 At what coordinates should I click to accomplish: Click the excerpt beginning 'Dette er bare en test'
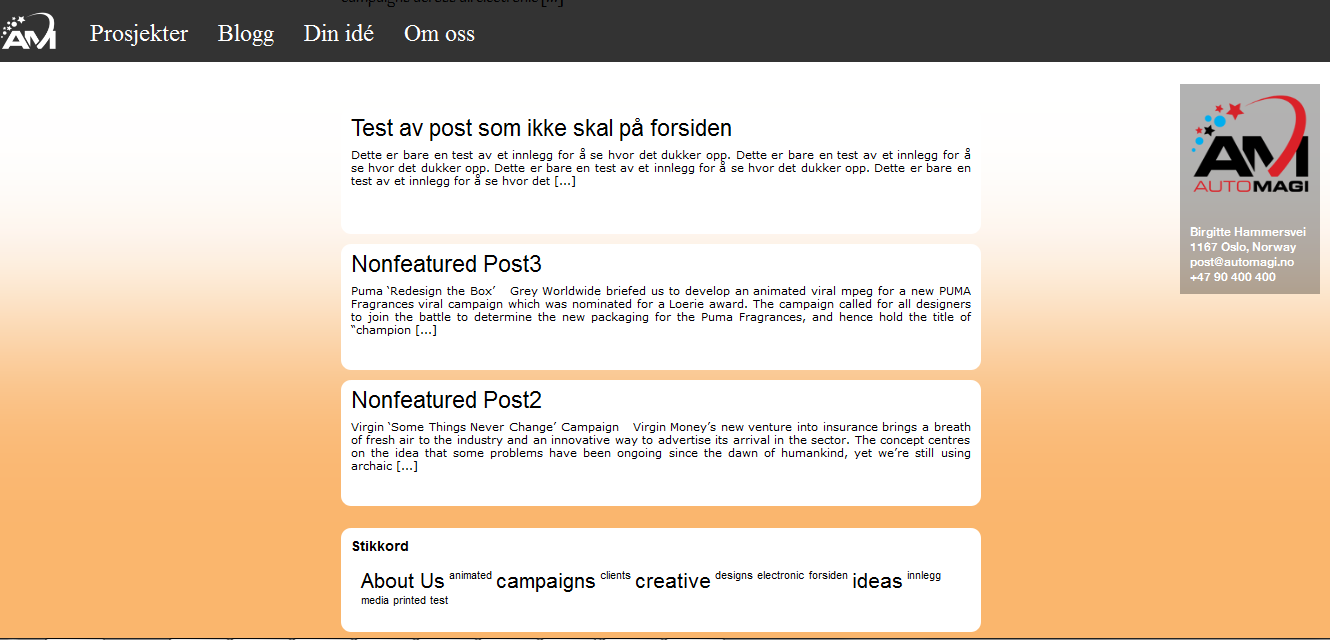661,168
